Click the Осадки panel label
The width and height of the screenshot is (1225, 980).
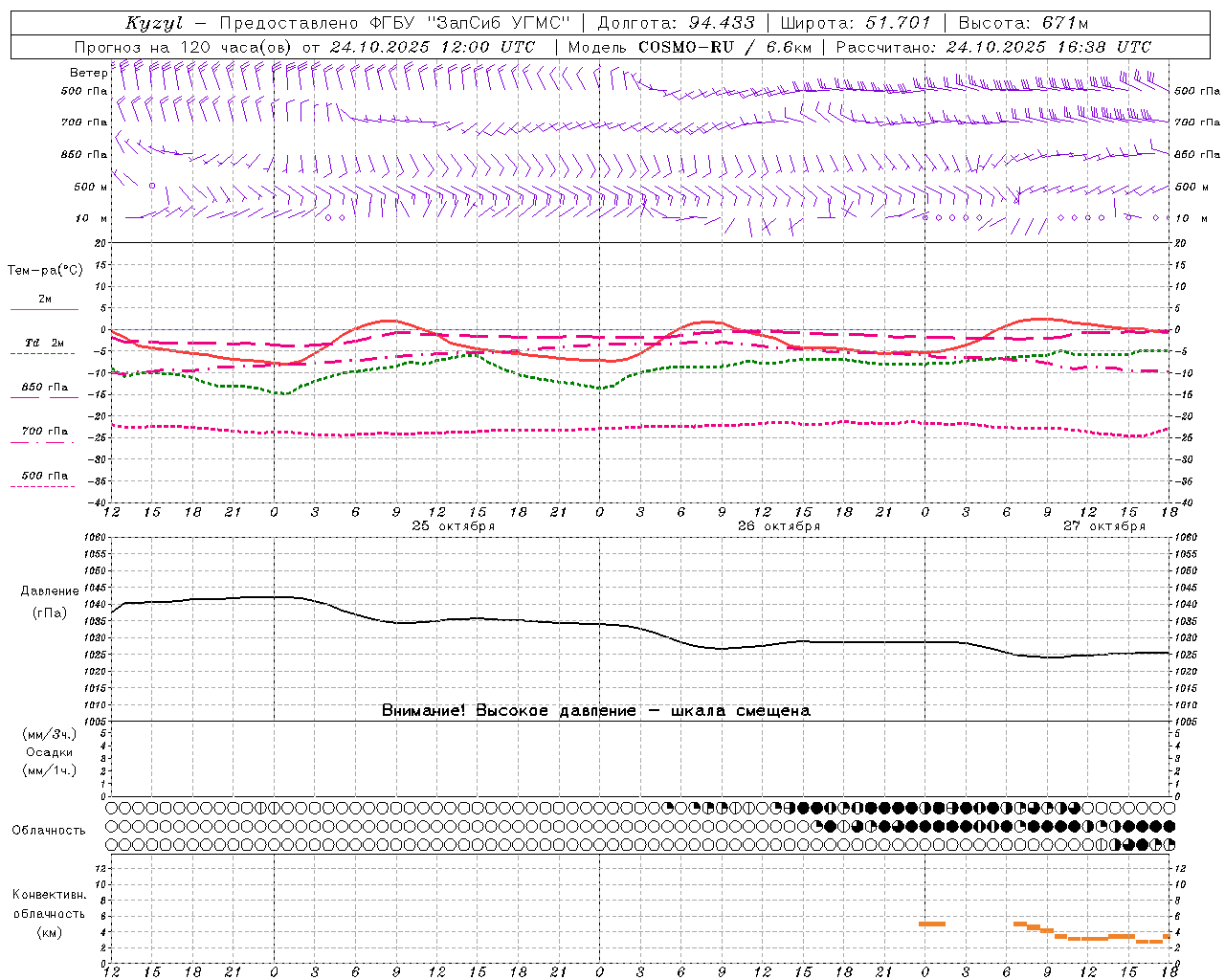pyautogui.click(x=50, y=752)
